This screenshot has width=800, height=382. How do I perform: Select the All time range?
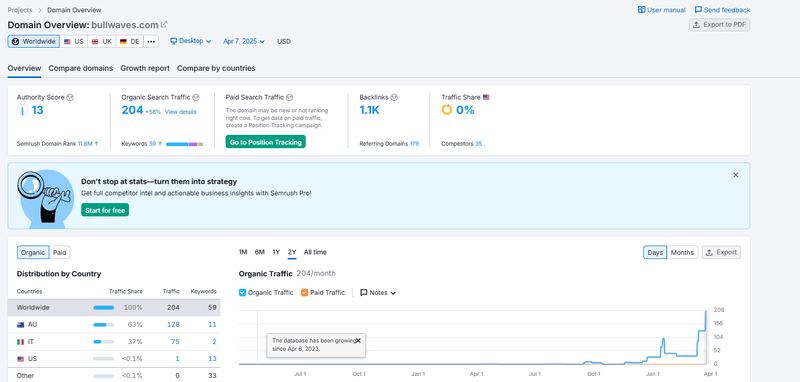(315, 252)
